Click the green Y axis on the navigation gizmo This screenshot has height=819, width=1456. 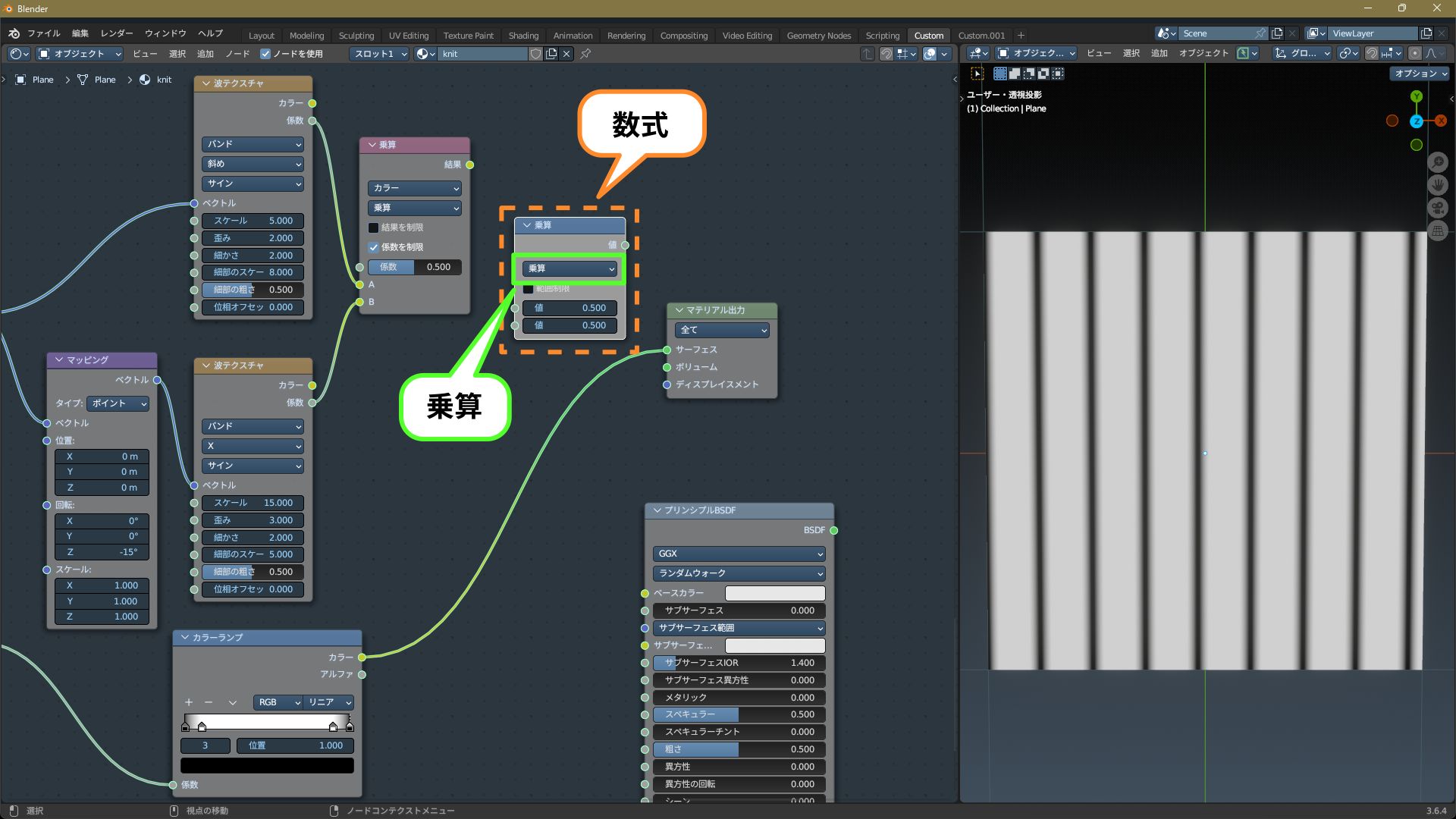coord(1416,96)
